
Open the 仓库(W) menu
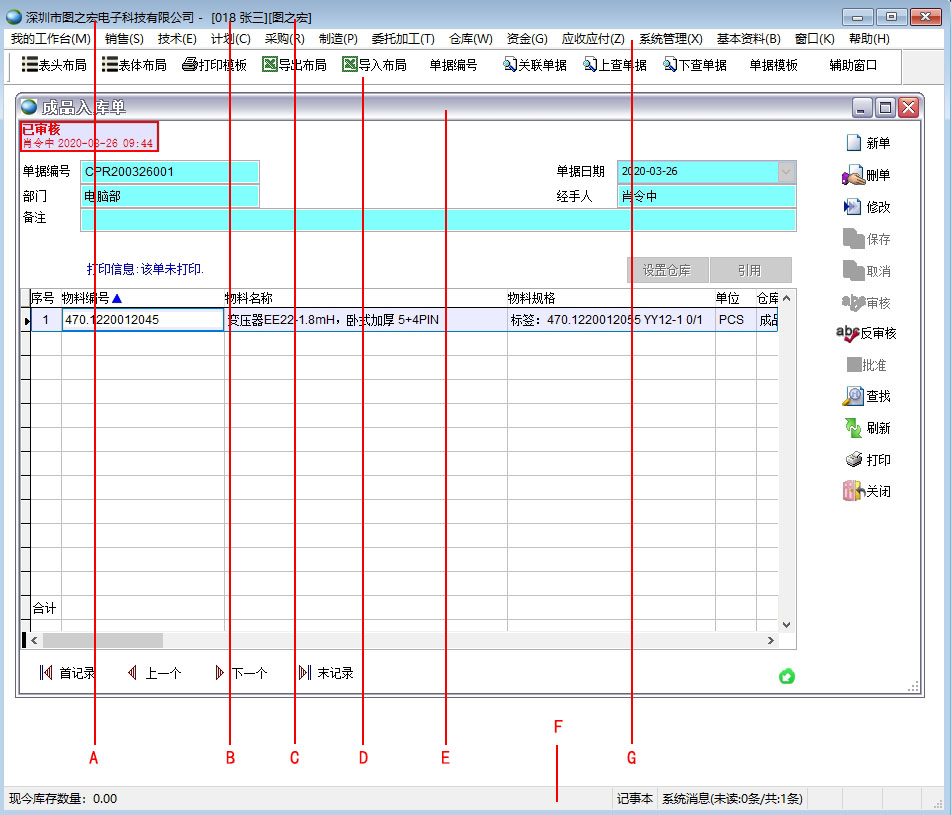click(x=470, y=39)
